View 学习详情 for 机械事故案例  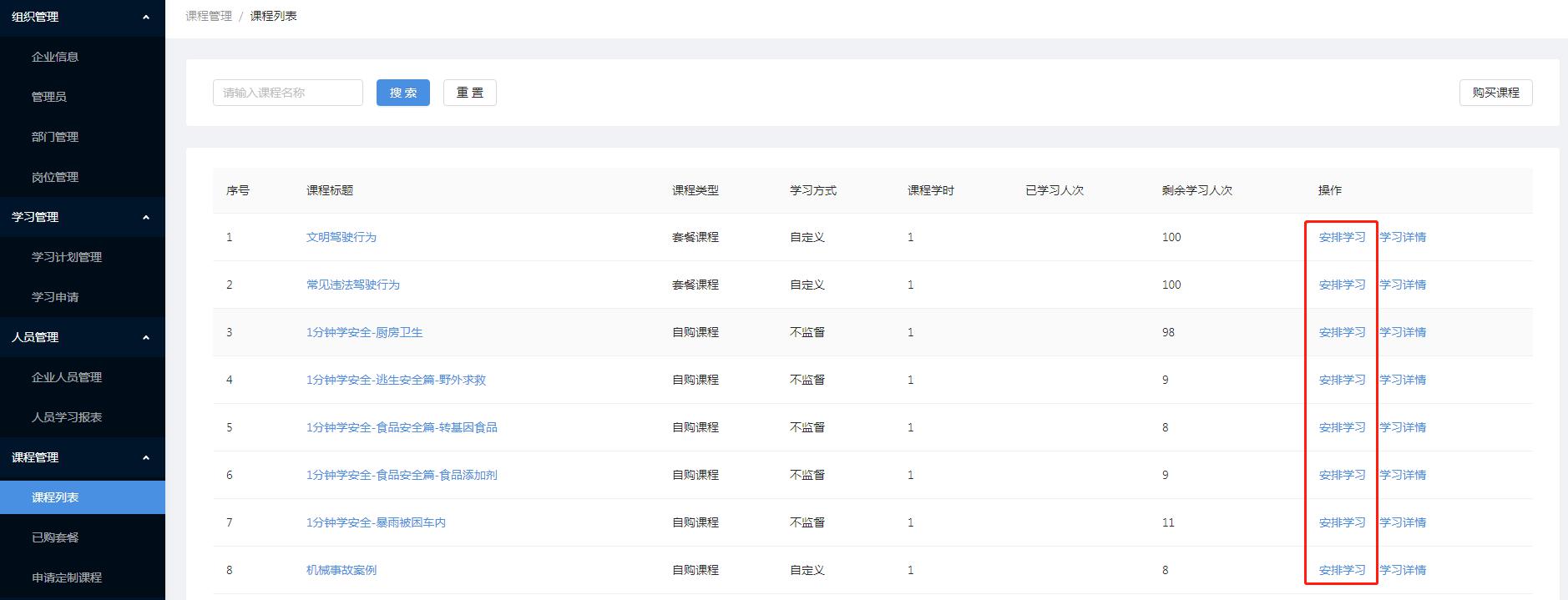(x=1403, y=570)
